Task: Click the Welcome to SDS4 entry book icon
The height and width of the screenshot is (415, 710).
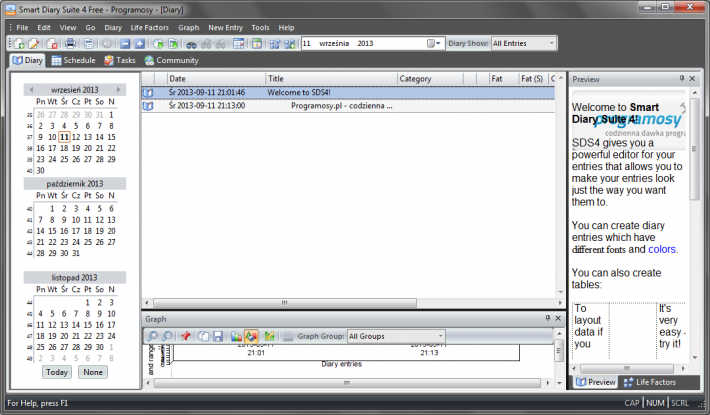Action: tap(148, 93)
